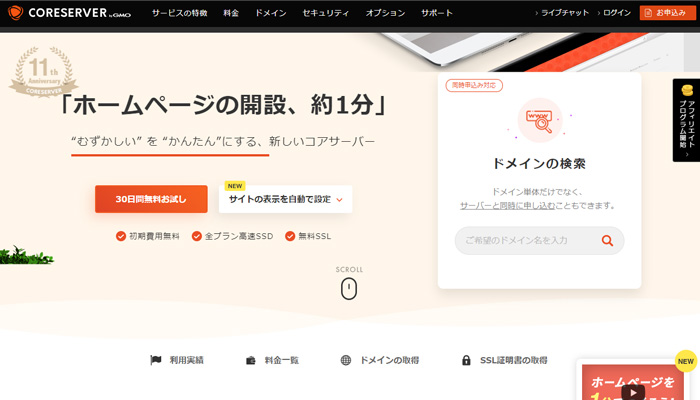This screenshot has width=700, height=400.
Task: Click the www search illustration icon
Action: (539, 121)
